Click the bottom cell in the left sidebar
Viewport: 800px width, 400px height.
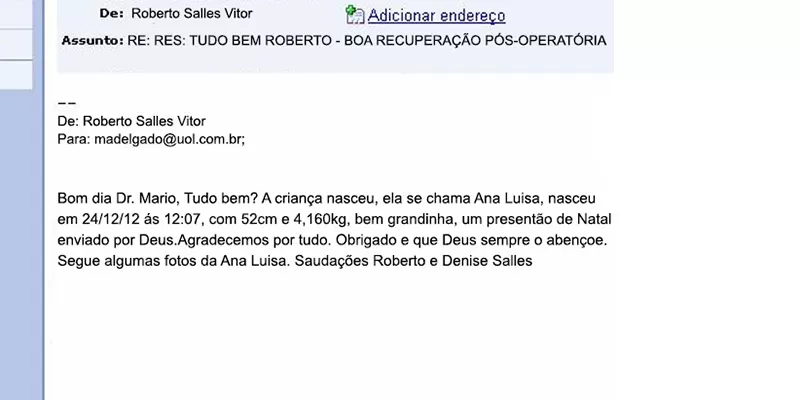coord(16,74)
